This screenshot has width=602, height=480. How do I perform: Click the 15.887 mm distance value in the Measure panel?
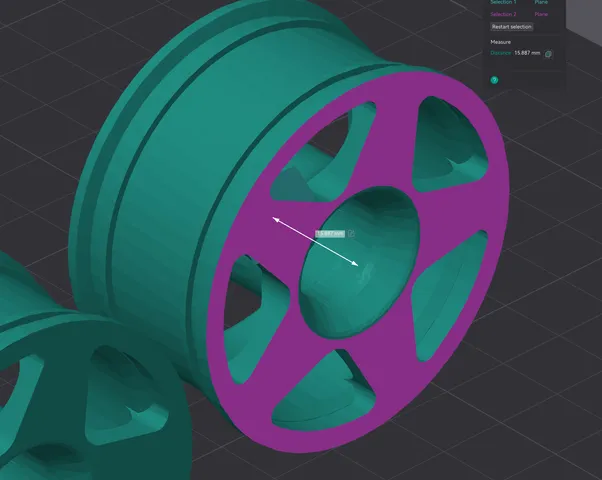527,53
